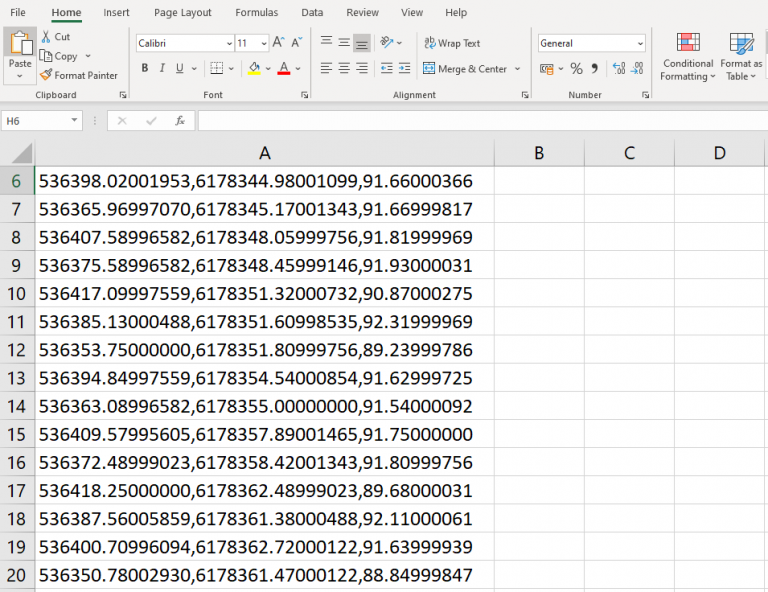Apply the yellow fill color bucket
The width and height of the screenshot is (768, 592).
(254, 68)
